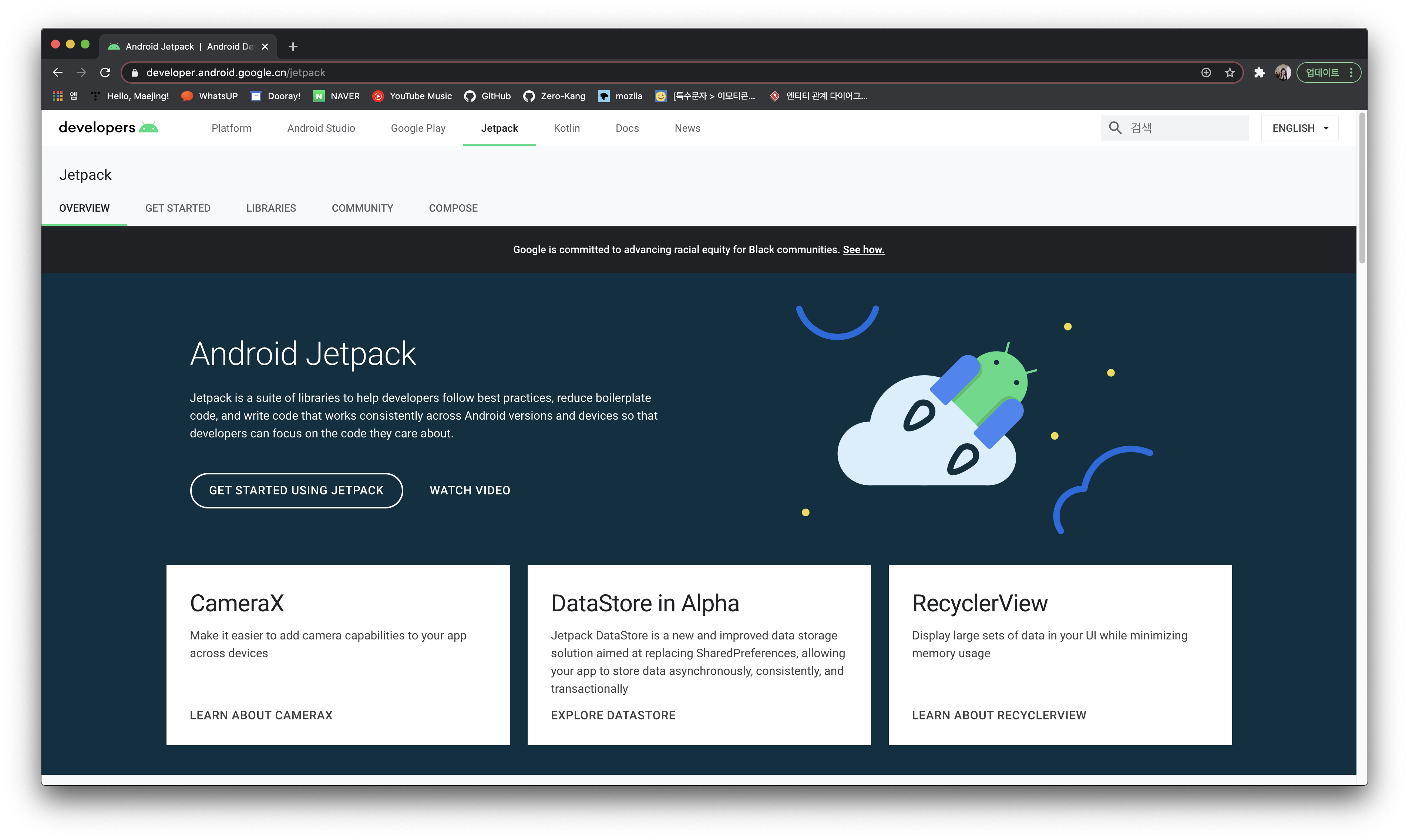
Task: Open Chrome three-dot update menu
Action: pos(1351,73)
